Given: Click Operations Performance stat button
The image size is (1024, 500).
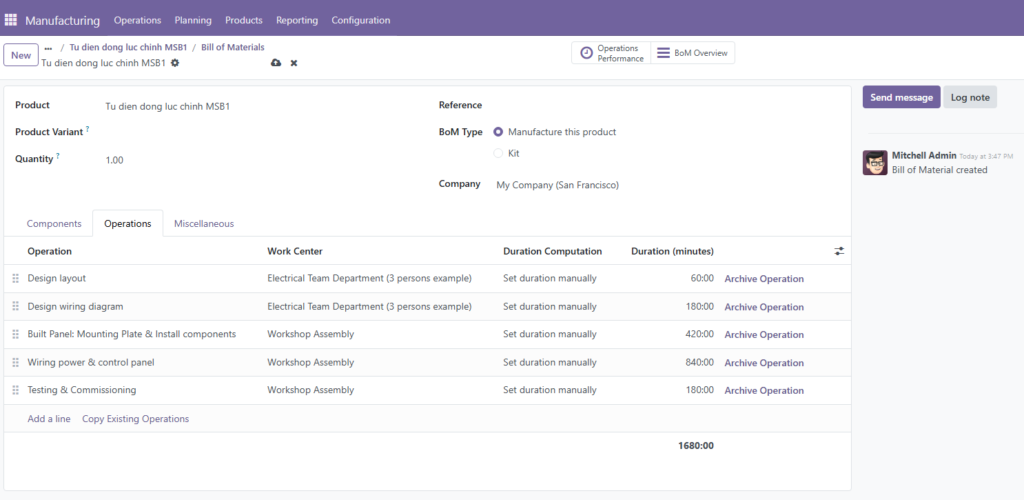Looking at the screenshot, I should click(611, 53).
